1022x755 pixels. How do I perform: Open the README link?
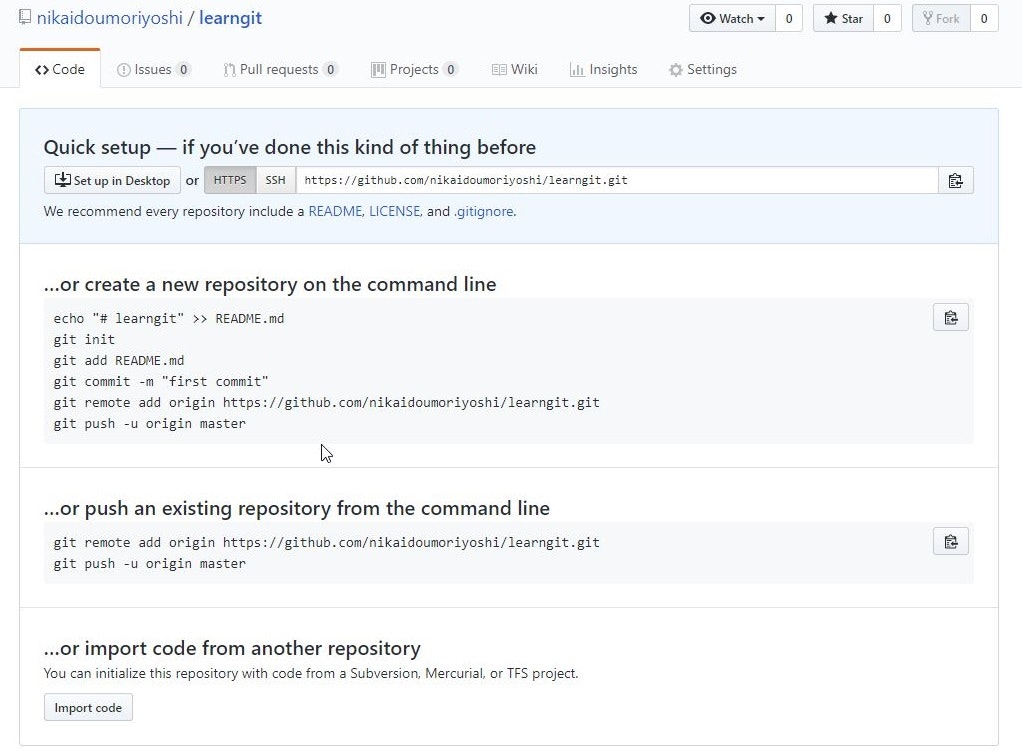point(335,211)
